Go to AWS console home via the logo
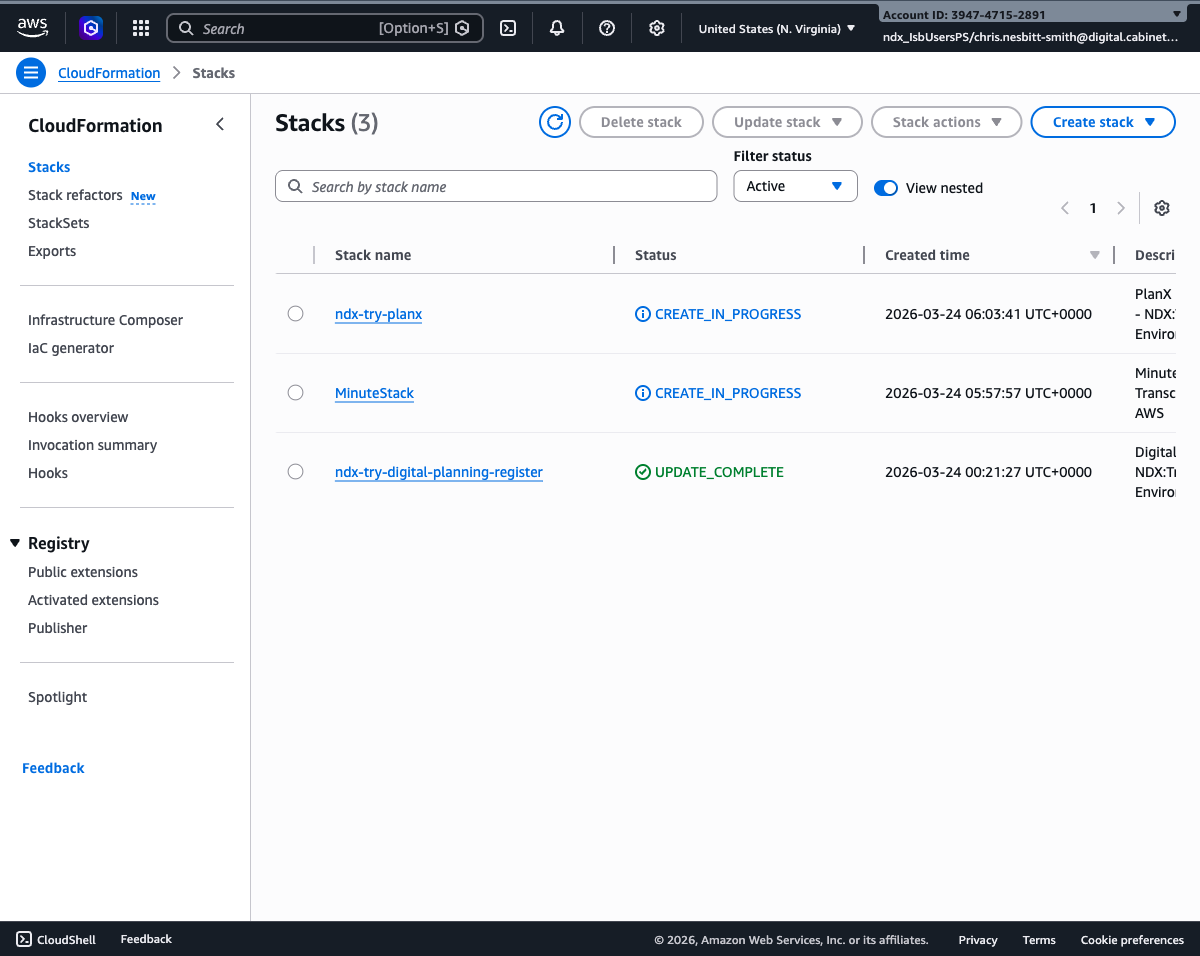This screenshot has height=956, width=1200. point(33,28)
